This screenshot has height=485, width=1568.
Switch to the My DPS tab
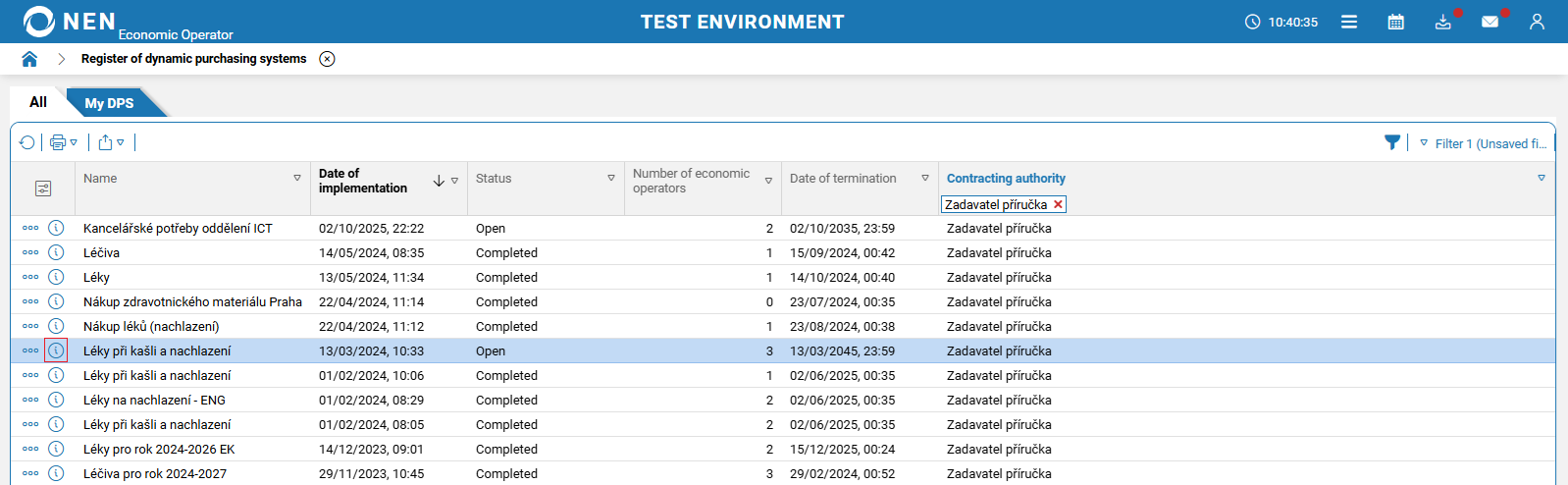(x=109, y=103)
